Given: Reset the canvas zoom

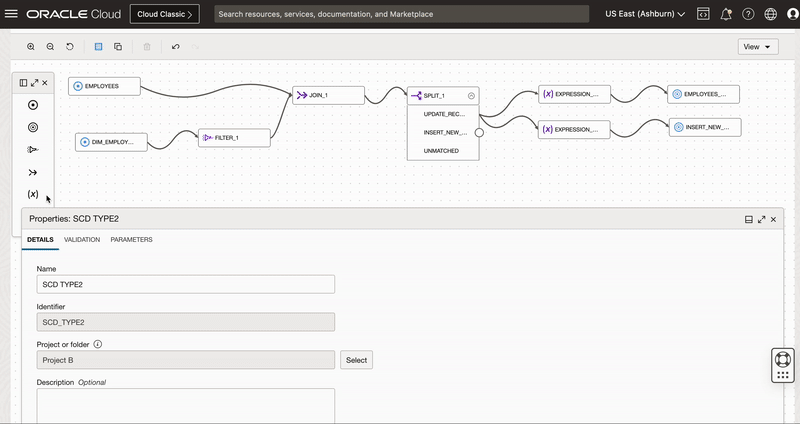Looking at the screenshot, I should point(70,46).
